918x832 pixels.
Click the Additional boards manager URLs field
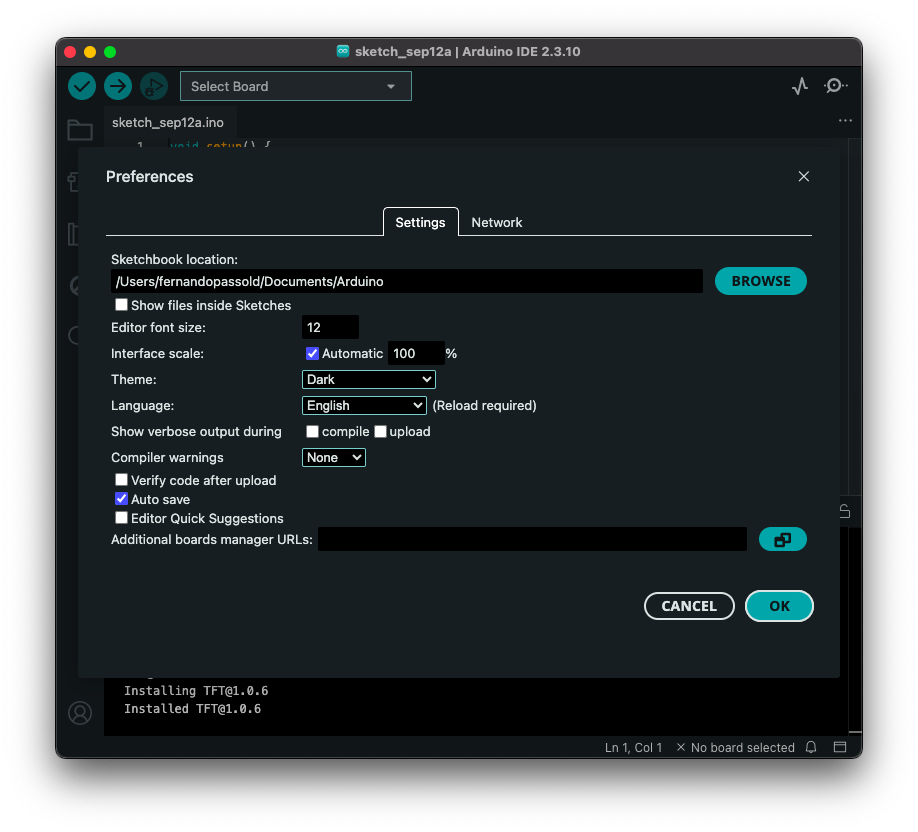pyautogui.click(x=532, y=539)
